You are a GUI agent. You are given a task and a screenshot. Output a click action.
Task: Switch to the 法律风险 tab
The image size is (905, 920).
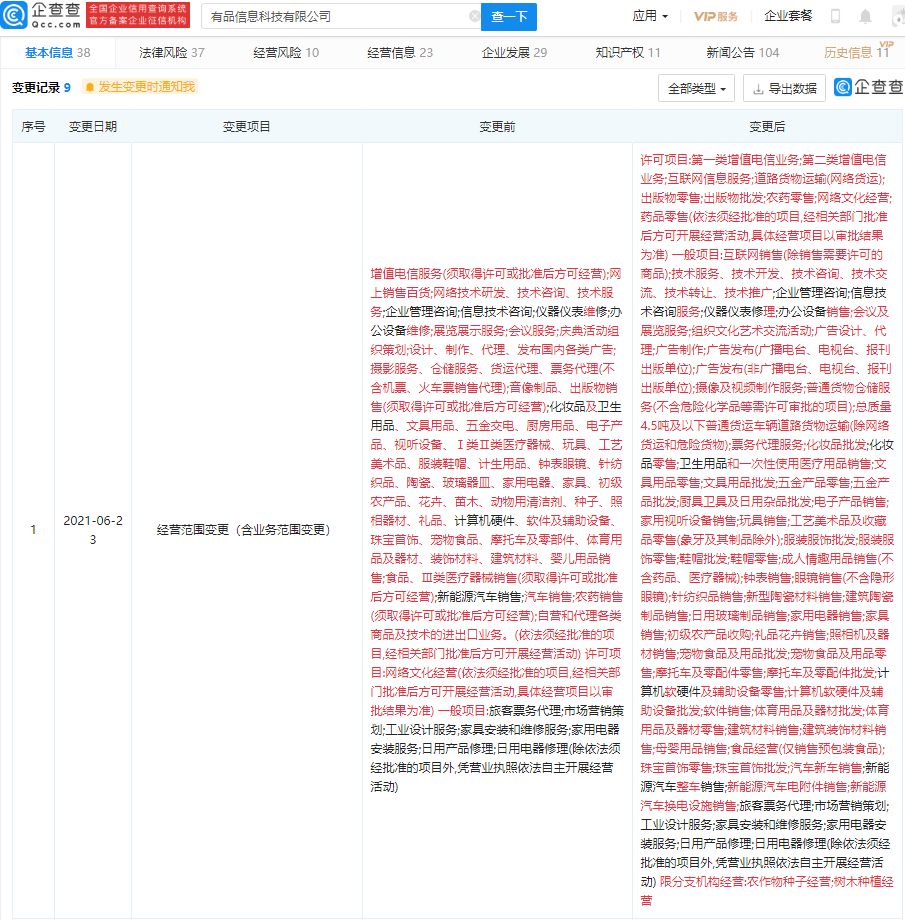click(x=171, y=53)
